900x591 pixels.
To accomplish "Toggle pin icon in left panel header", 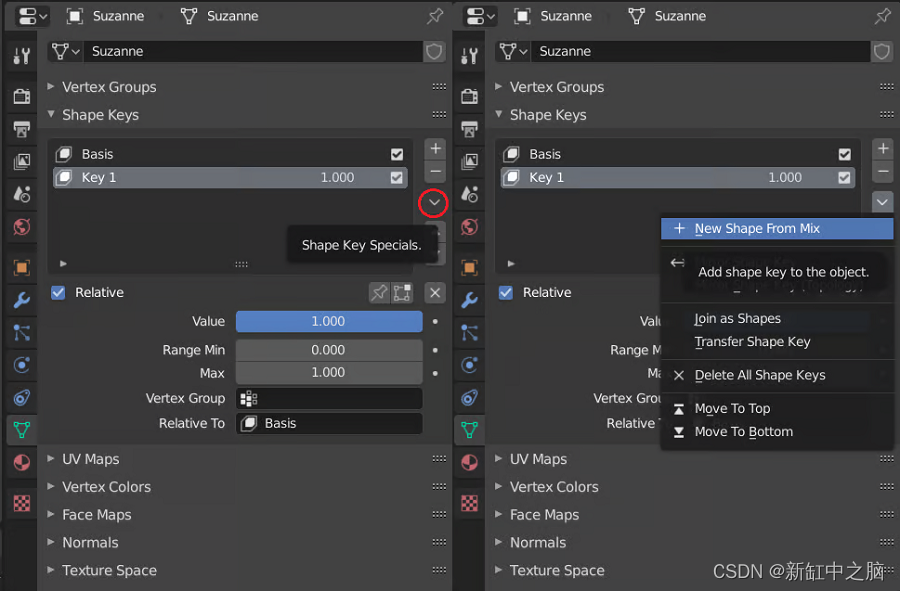I will point(435,16).
